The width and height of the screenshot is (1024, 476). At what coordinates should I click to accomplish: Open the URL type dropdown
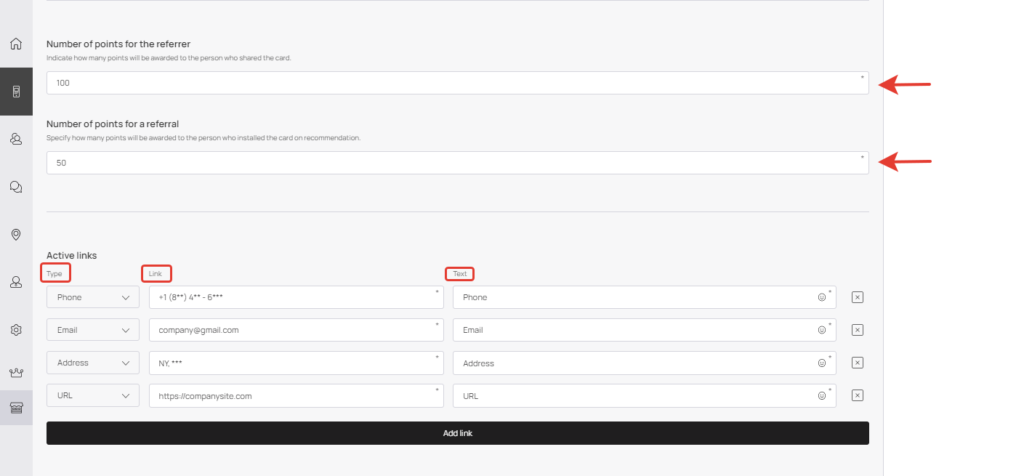[x=93, y=396]
